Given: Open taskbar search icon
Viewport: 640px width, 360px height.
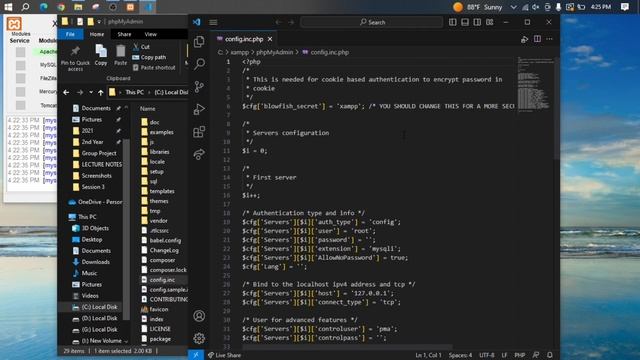Looking at the screenshot, I should [25, 7].
